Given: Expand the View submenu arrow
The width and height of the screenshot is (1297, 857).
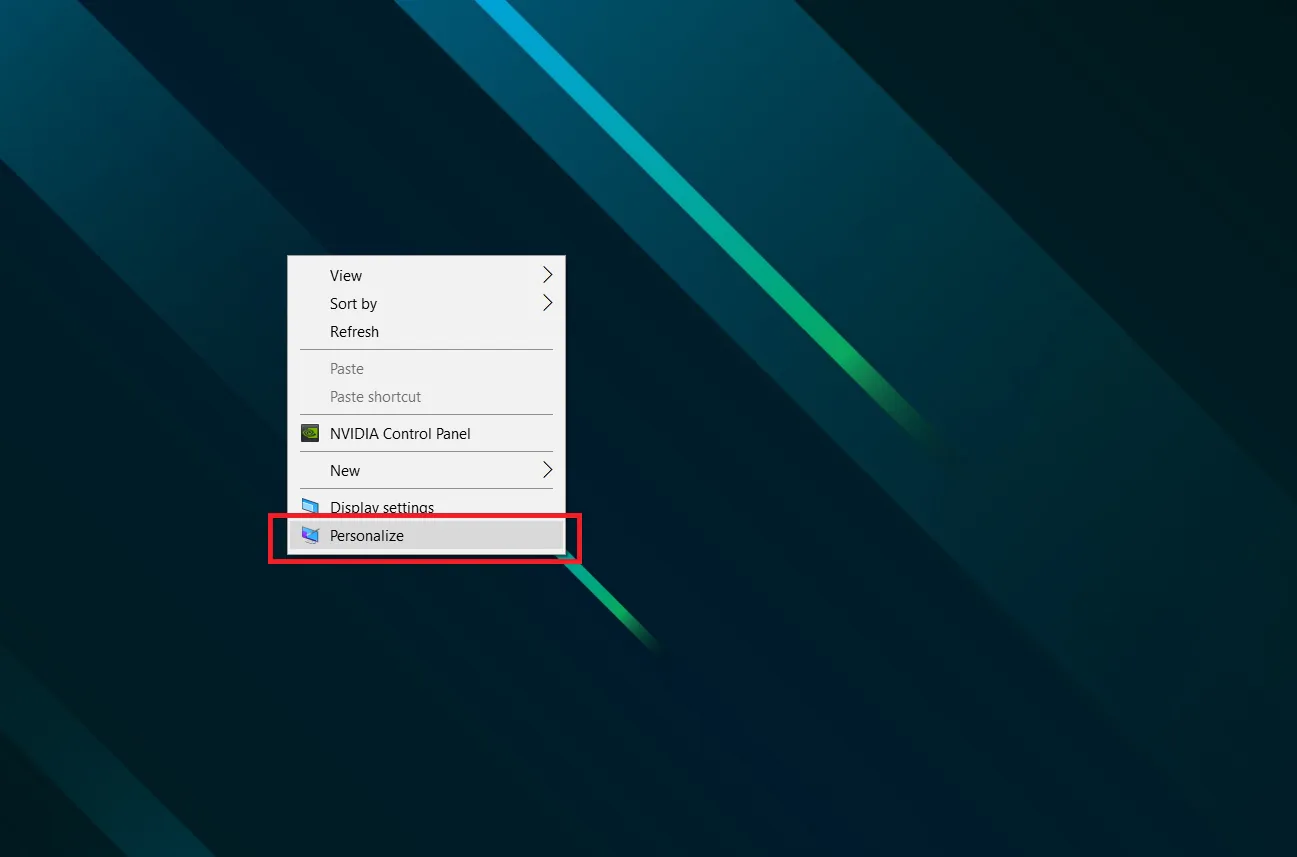Looking at the screenshot, I should click(x=547, y=275).
